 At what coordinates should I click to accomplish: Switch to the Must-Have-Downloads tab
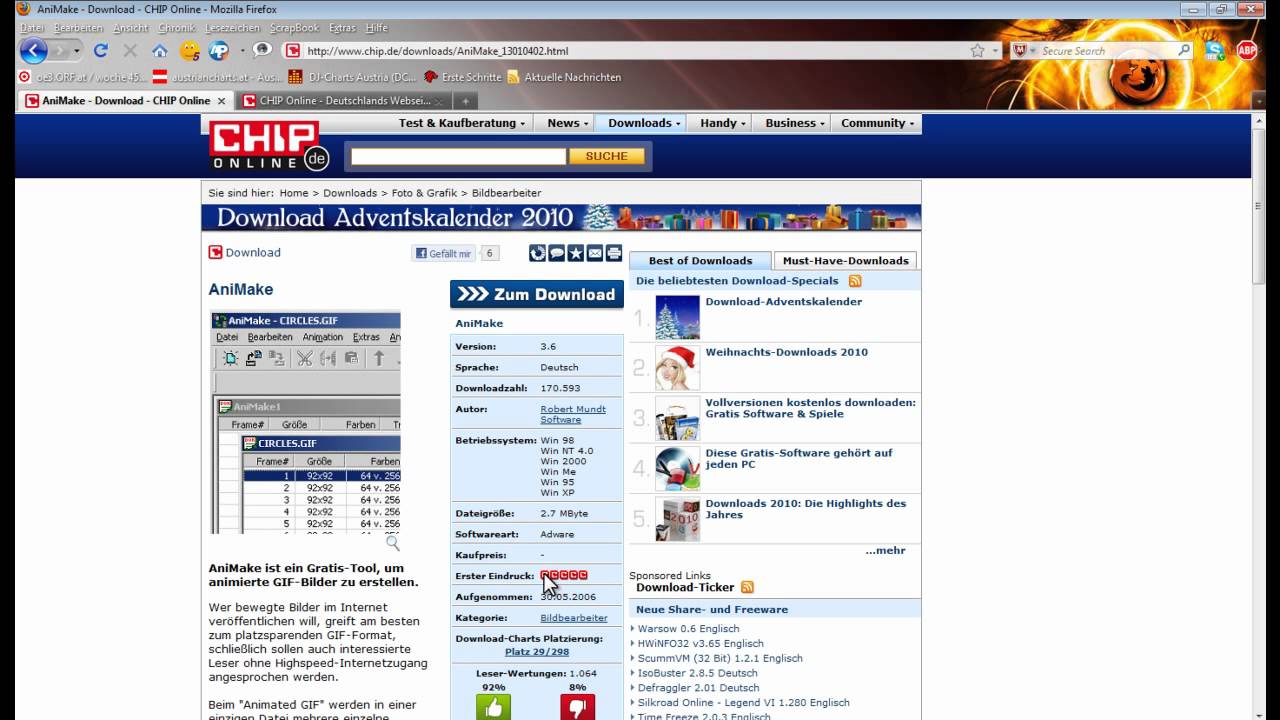tap(845, 261)
